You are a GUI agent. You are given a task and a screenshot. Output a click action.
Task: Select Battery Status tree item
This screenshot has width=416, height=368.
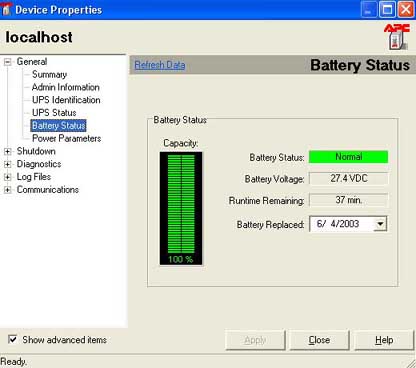[x=58, y=126]
